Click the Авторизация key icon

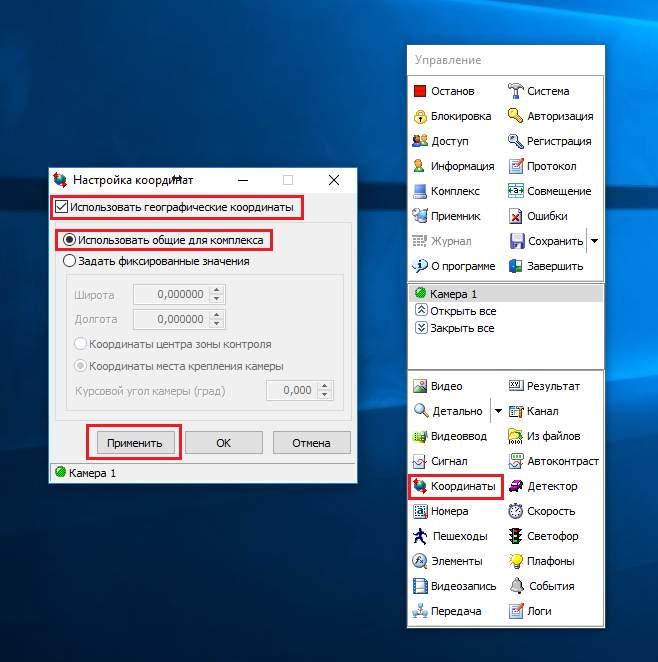click(515, 116)
